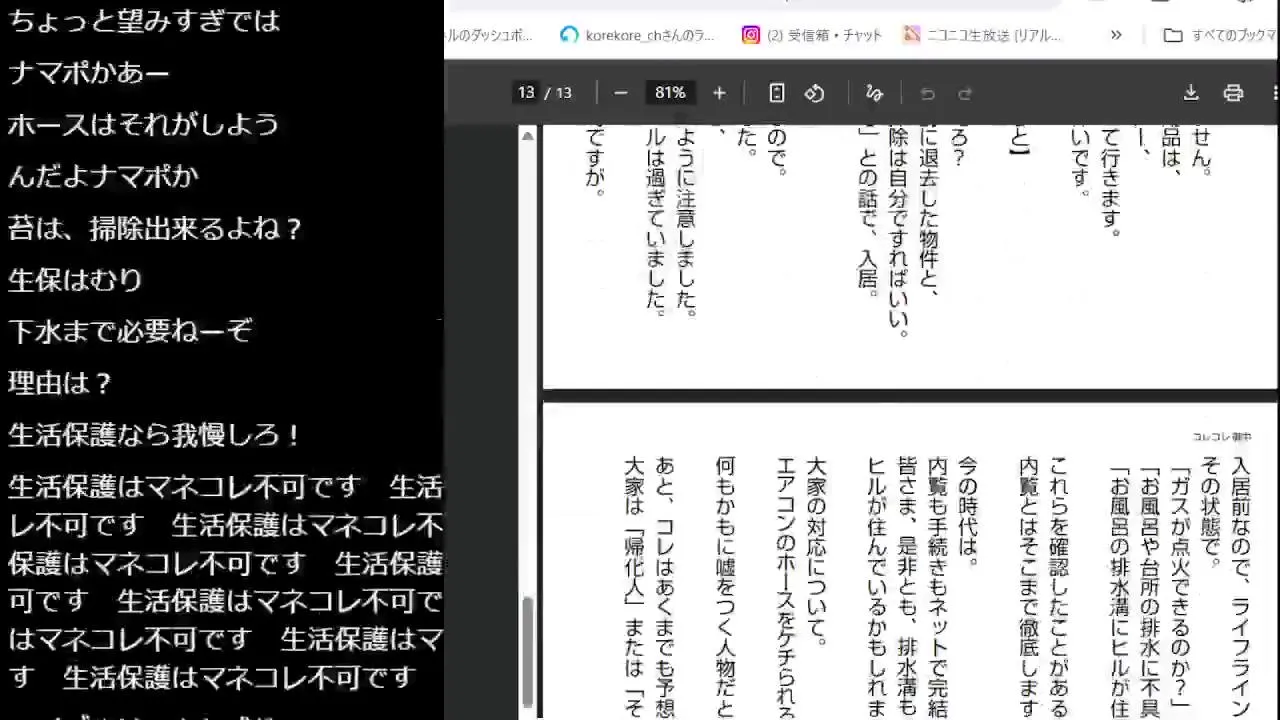Click the comment 苔は、掃除出来るよね？
The image size is (1280, 720).
(x=156, y=229)
